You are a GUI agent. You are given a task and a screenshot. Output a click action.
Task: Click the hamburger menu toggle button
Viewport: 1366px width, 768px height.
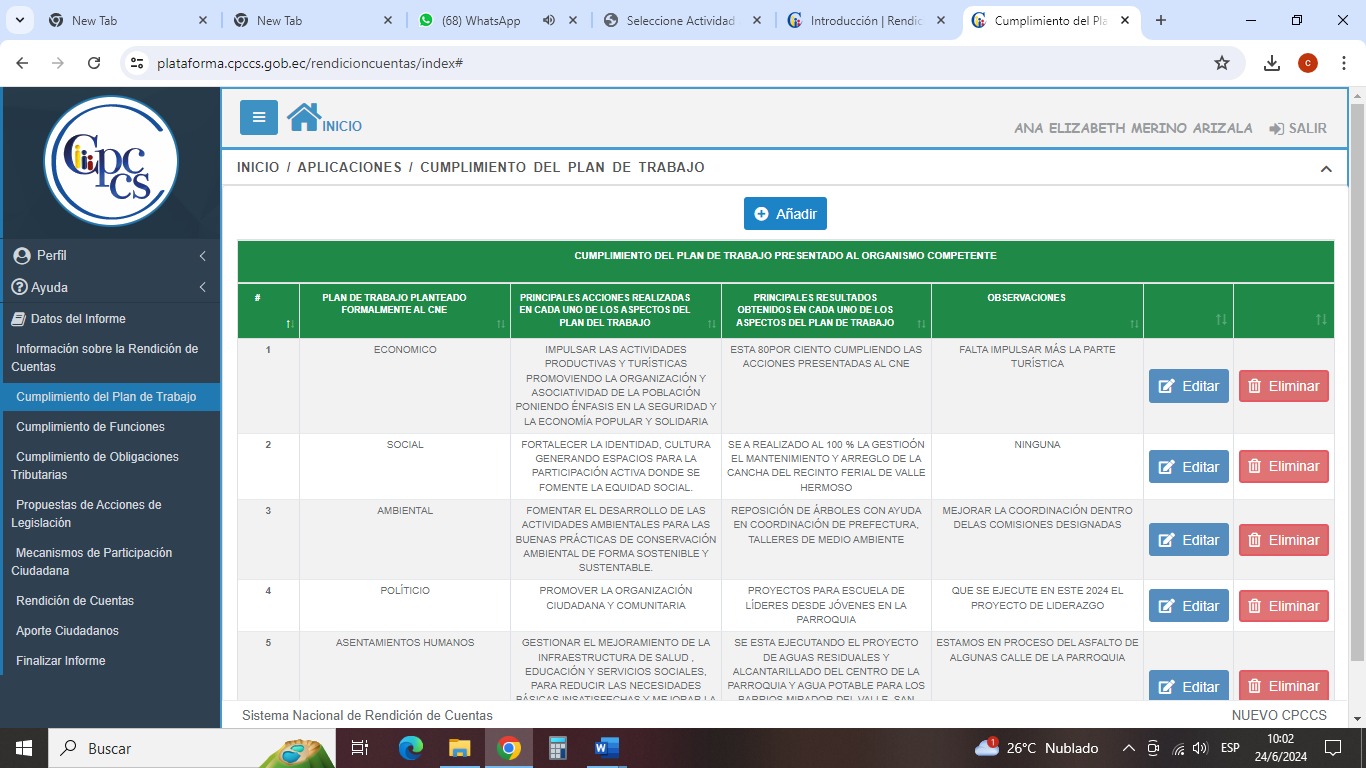[258, 117]
